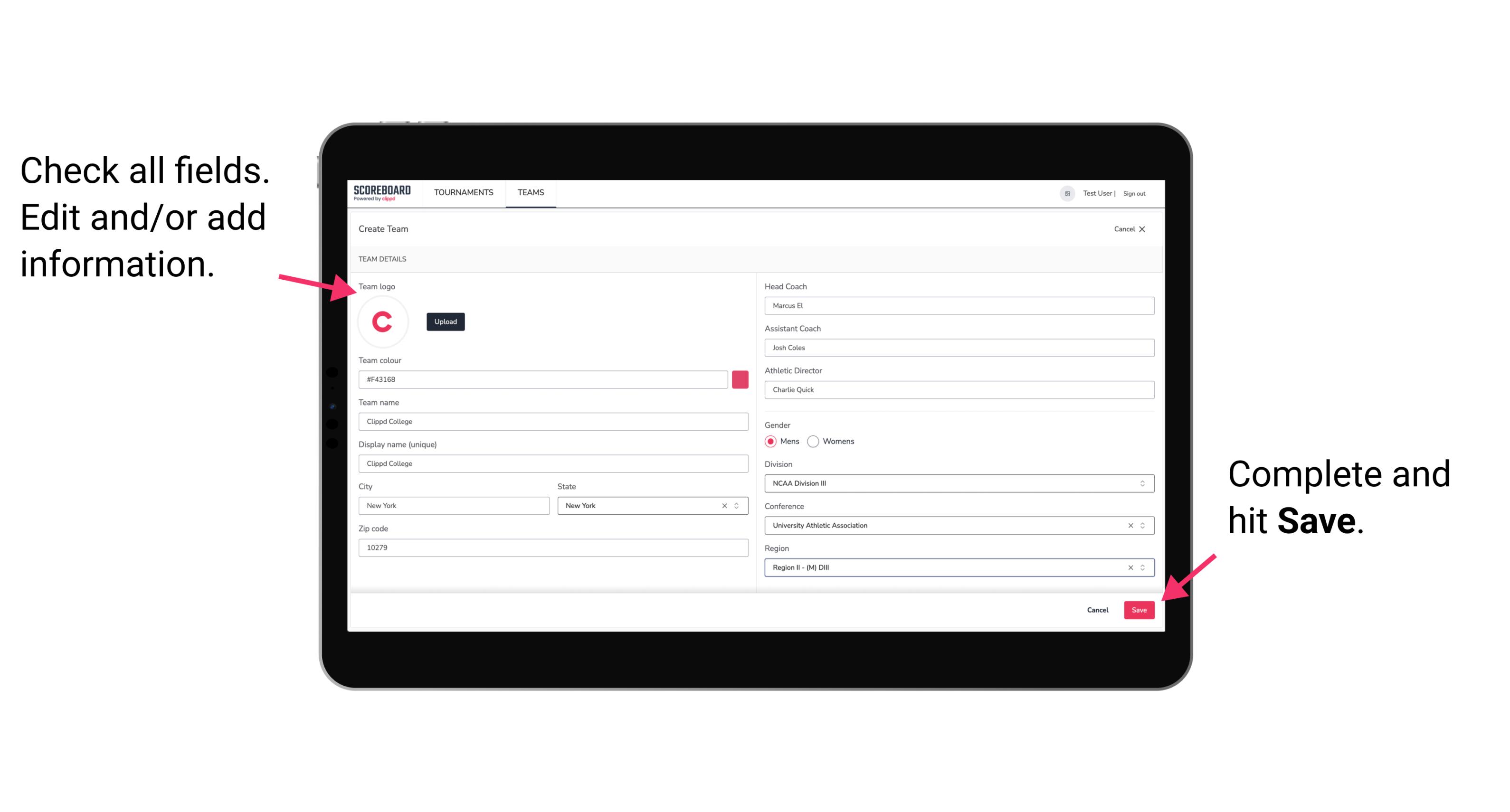Viewport: 1510px width, 812px height.
Task: Expand the Conference University Athletic Association dropdown
Action: coord(1143,525)
